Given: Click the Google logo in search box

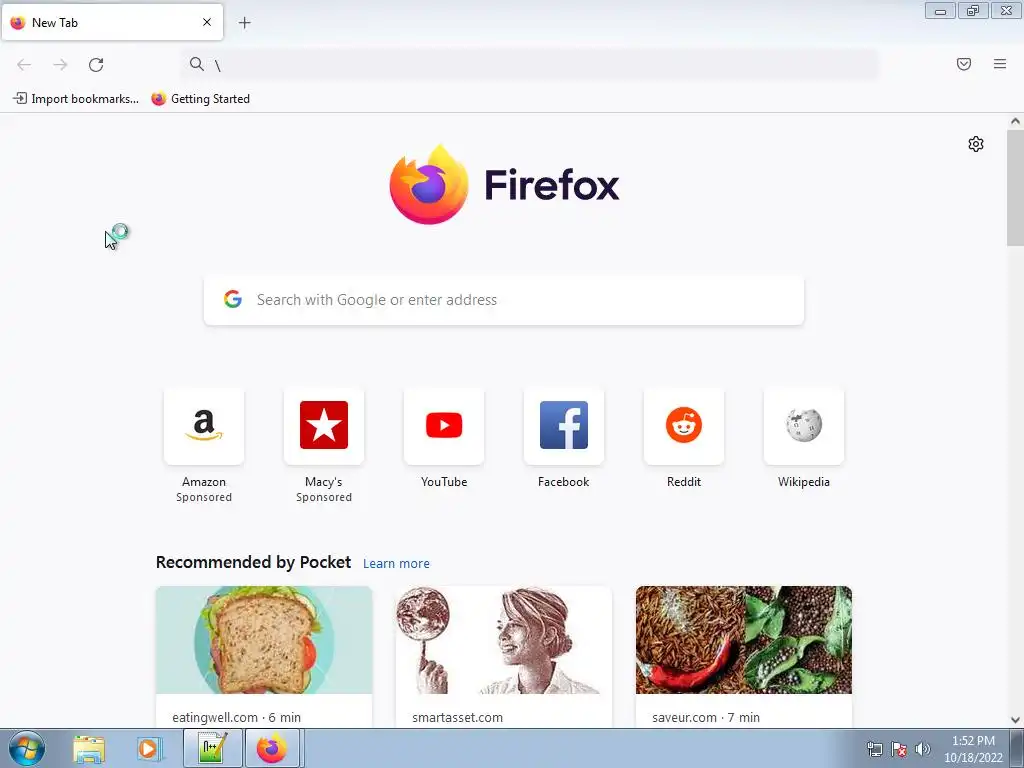Looking at the screenshot, I should point(233,299).
